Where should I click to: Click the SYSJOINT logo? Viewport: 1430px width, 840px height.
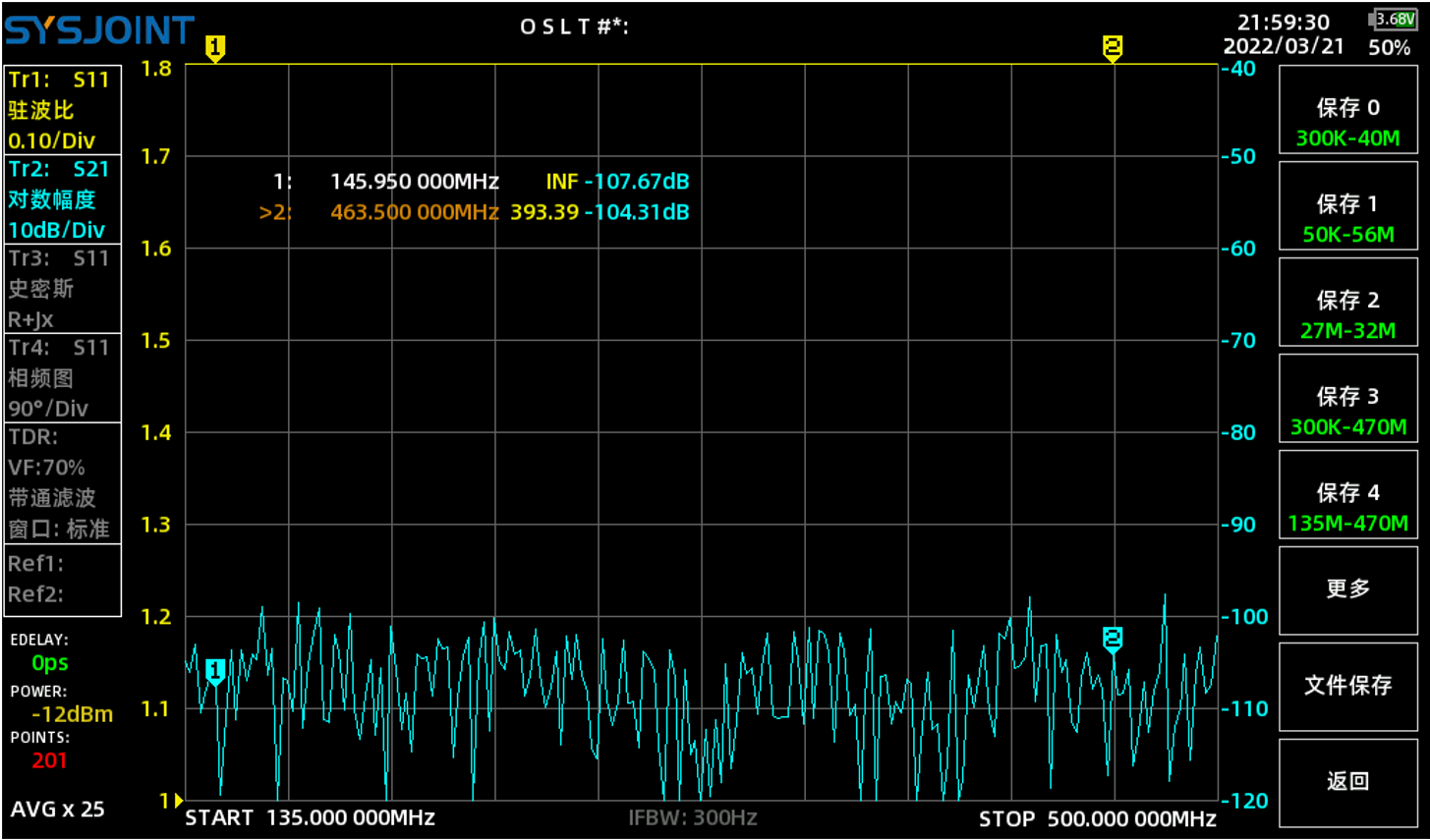99,31
